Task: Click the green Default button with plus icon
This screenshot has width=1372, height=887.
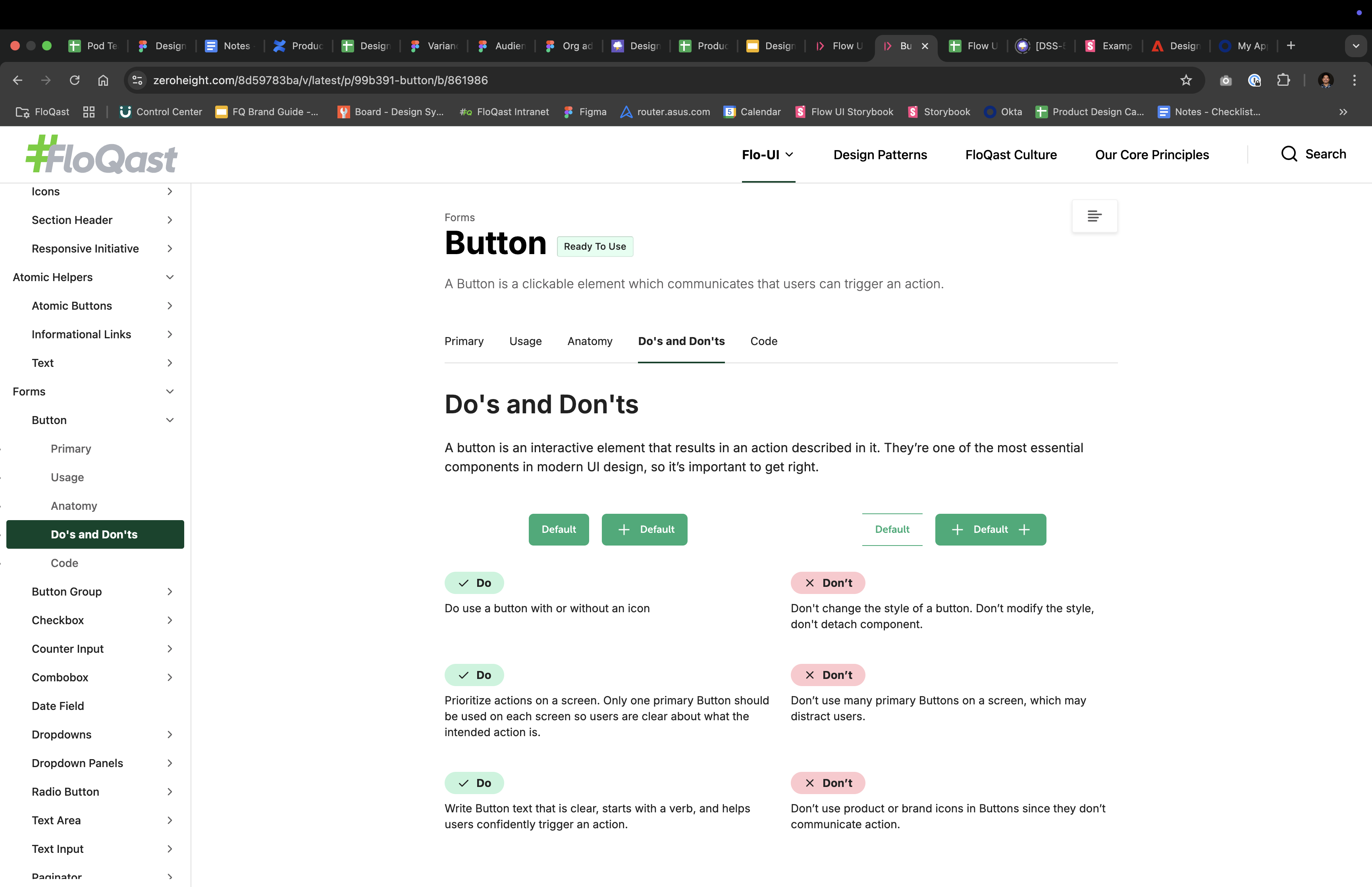Action: (644, 529)
